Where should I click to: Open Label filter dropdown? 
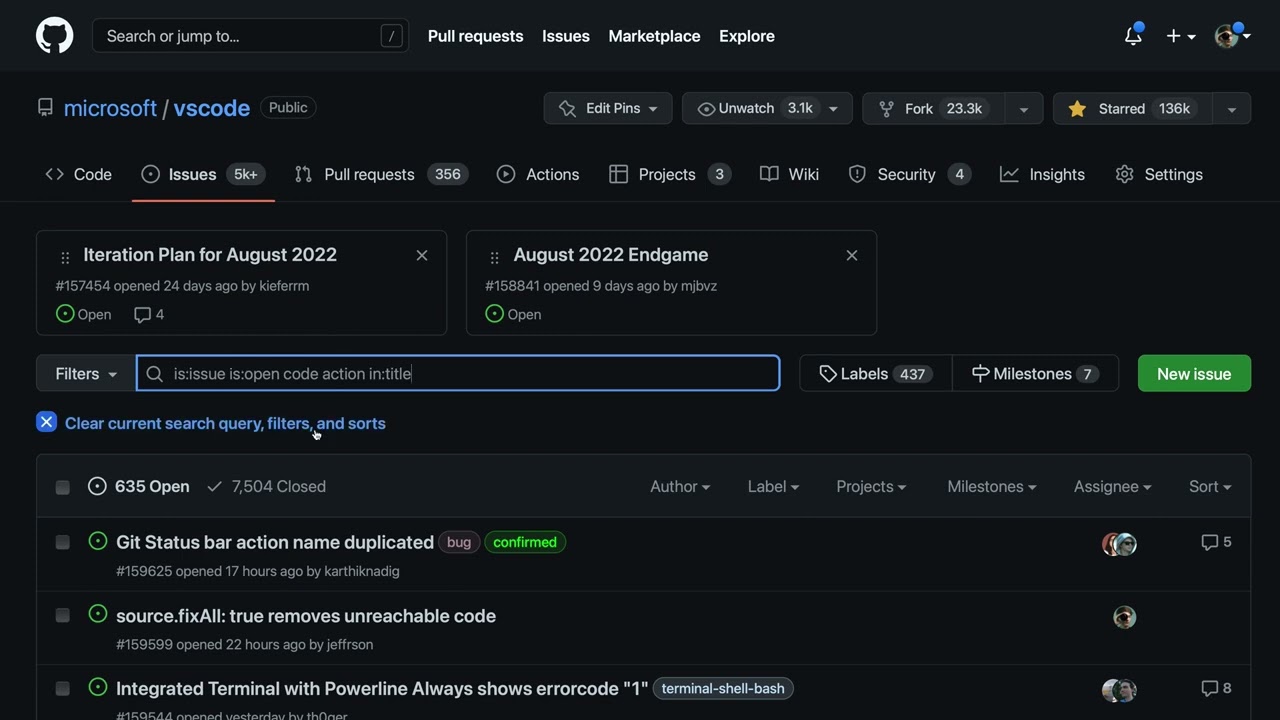coord(773,486)
